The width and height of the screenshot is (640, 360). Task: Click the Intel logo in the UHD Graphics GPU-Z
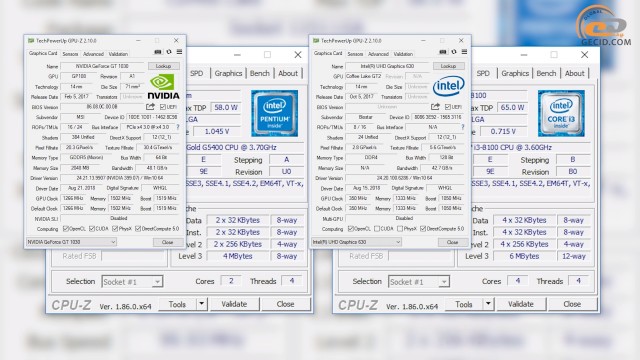pos(449,86)
